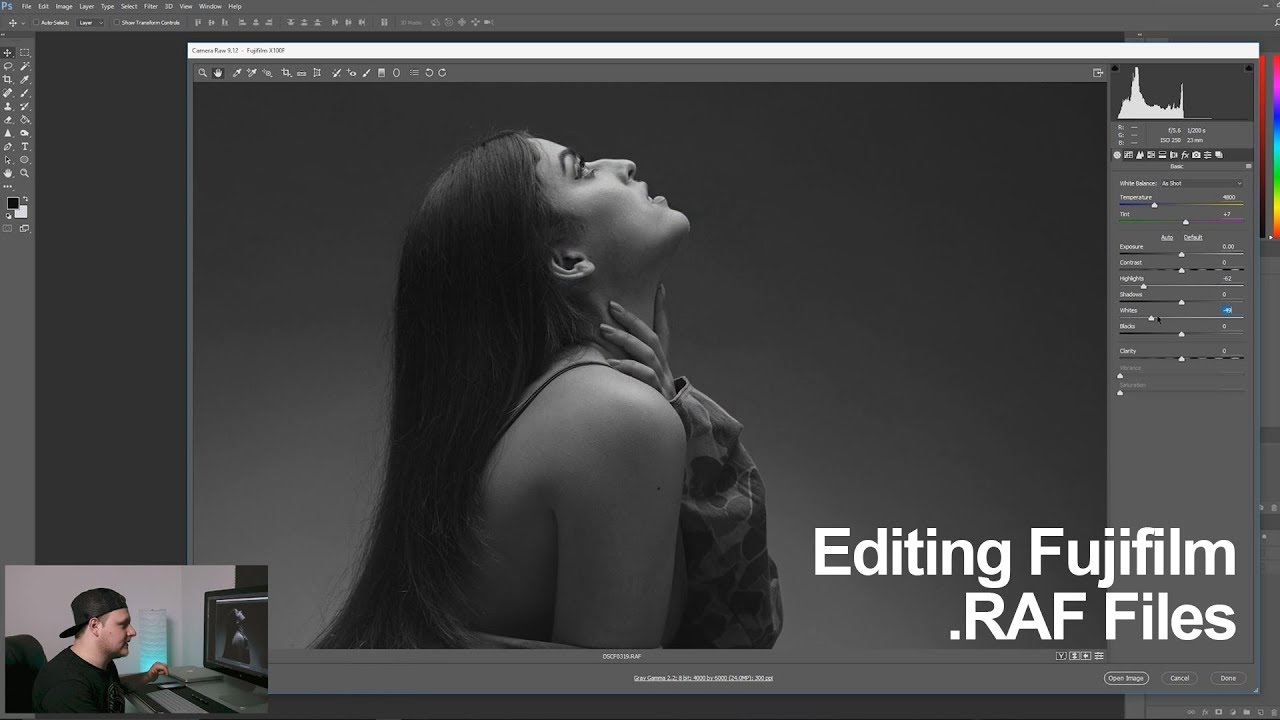Click the Cancel button
Viewport: 1280px width, 720px height.
(1180, 678)
